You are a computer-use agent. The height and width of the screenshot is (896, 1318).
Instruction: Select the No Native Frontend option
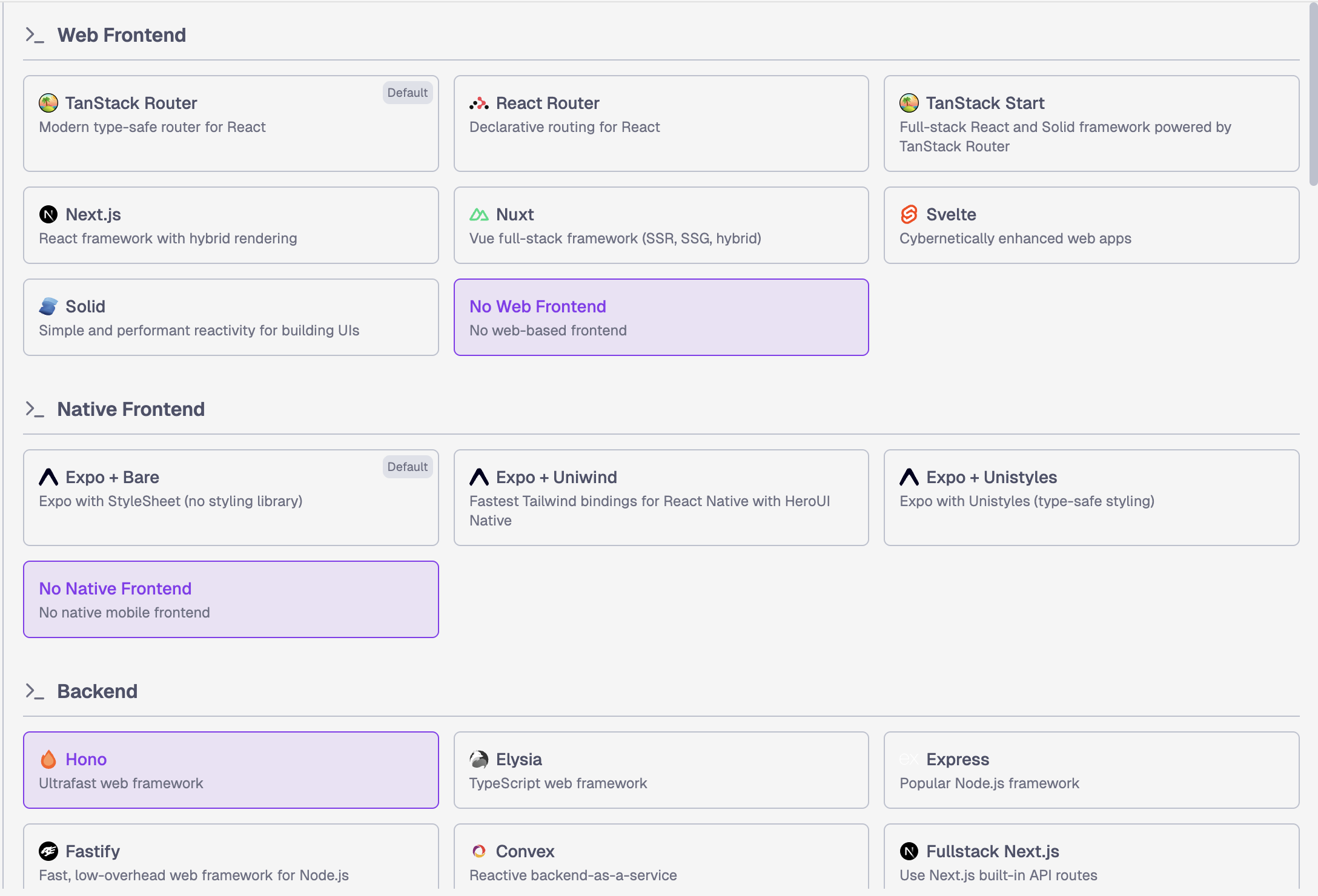tap(231, 599)
